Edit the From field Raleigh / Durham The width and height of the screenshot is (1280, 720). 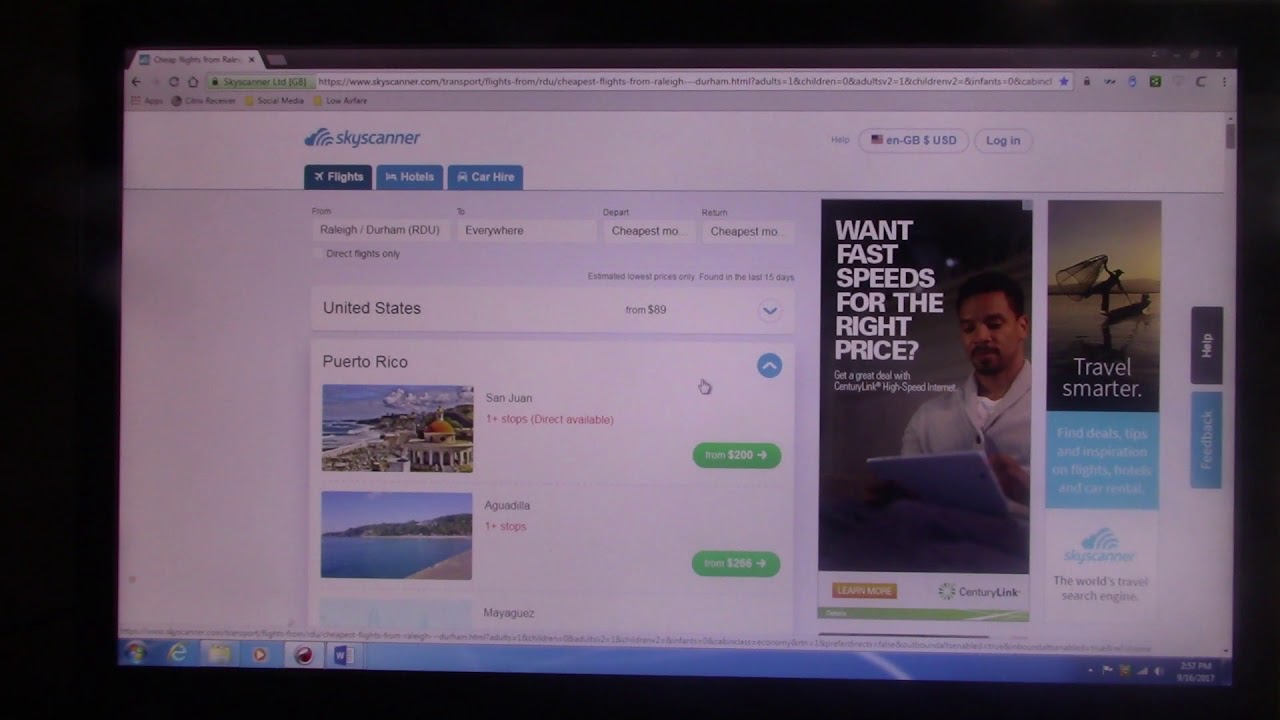click(381, 230)
